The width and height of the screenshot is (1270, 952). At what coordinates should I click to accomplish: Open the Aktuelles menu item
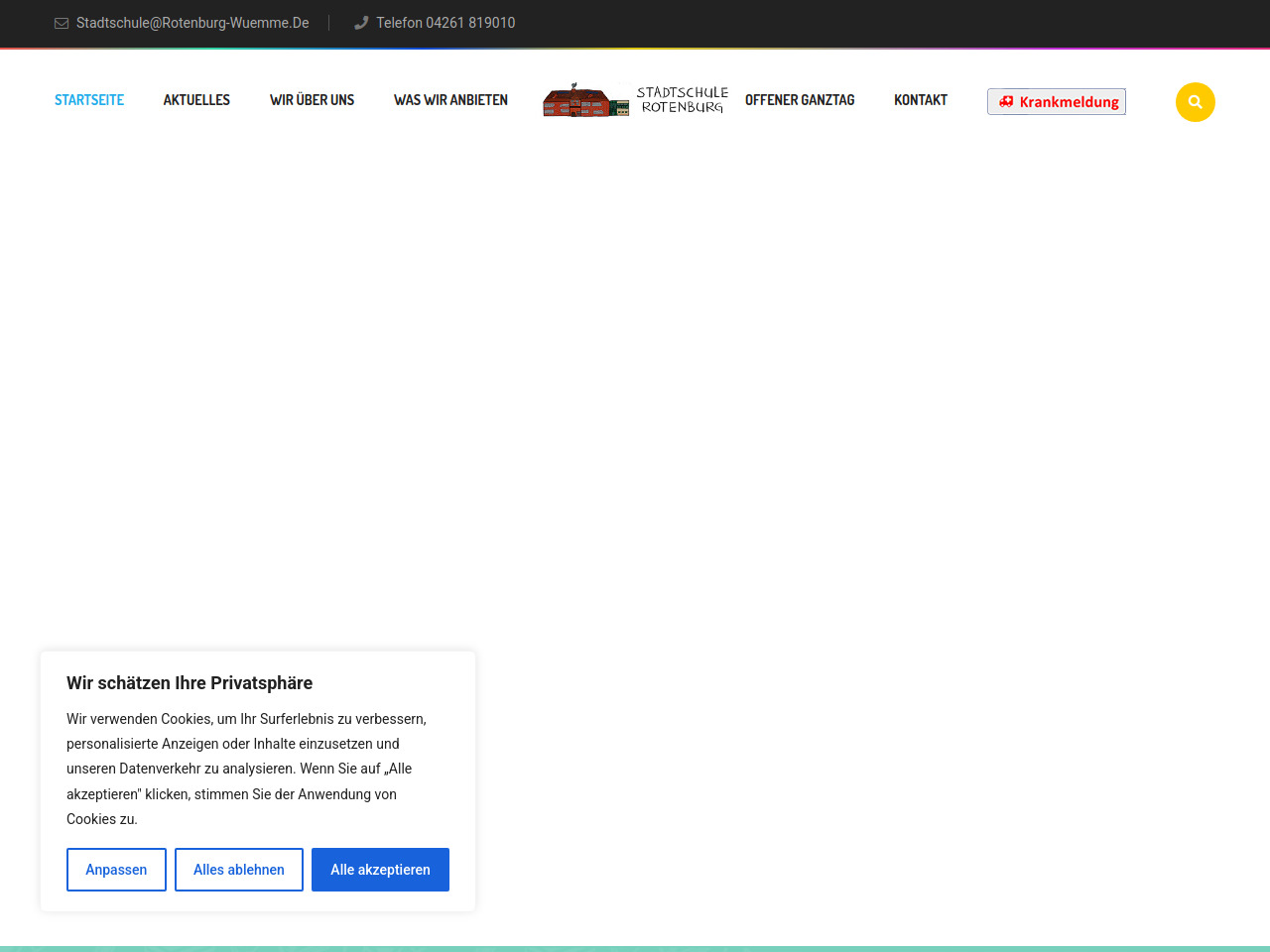click(196, 100)
